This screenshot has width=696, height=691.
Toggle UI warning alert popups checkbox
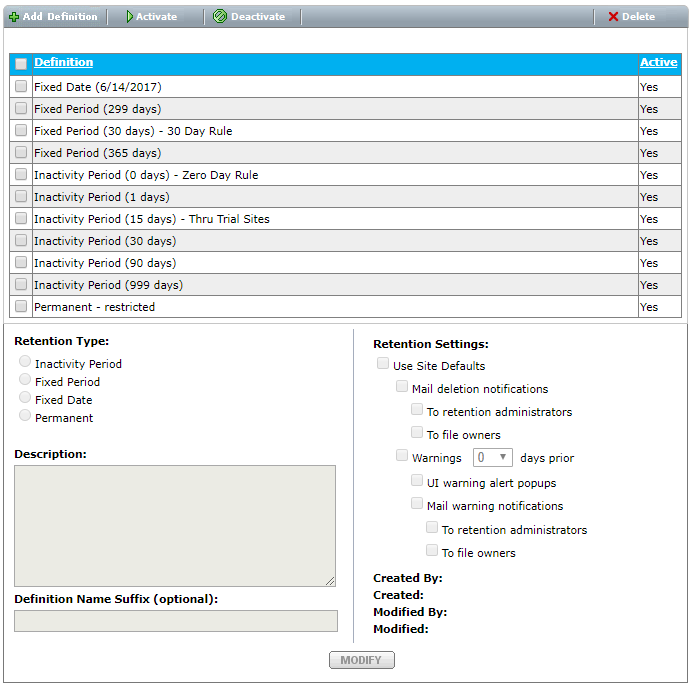click(417, 482)
